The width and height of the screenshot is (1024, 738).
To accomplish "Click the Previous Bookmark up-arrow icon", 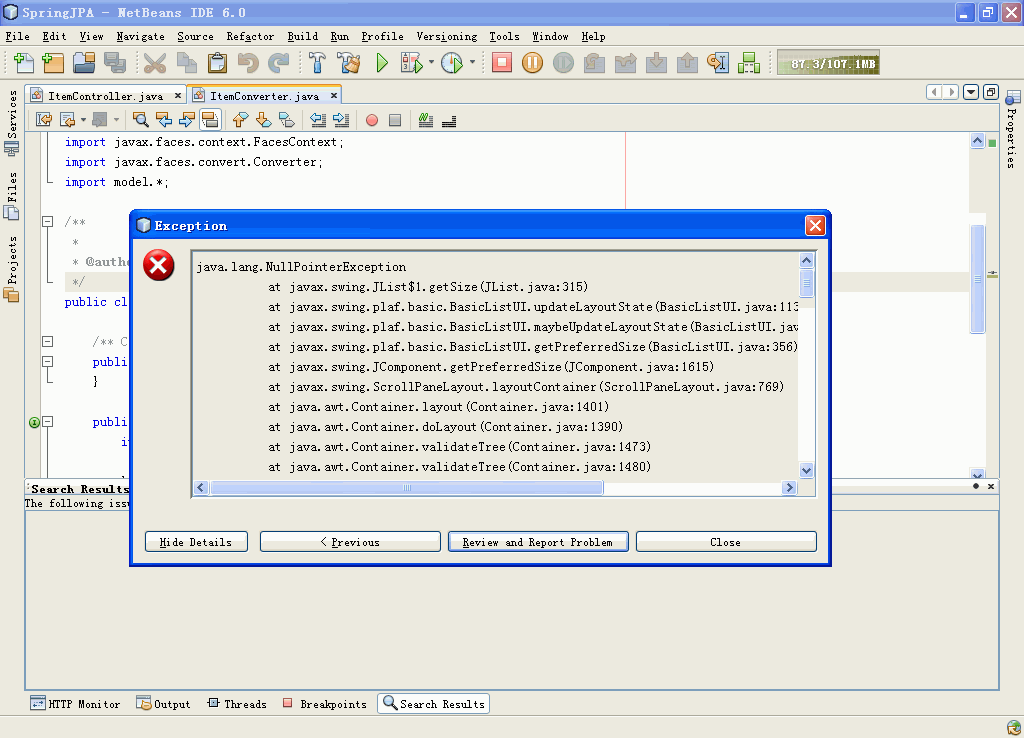I will 240,120.
